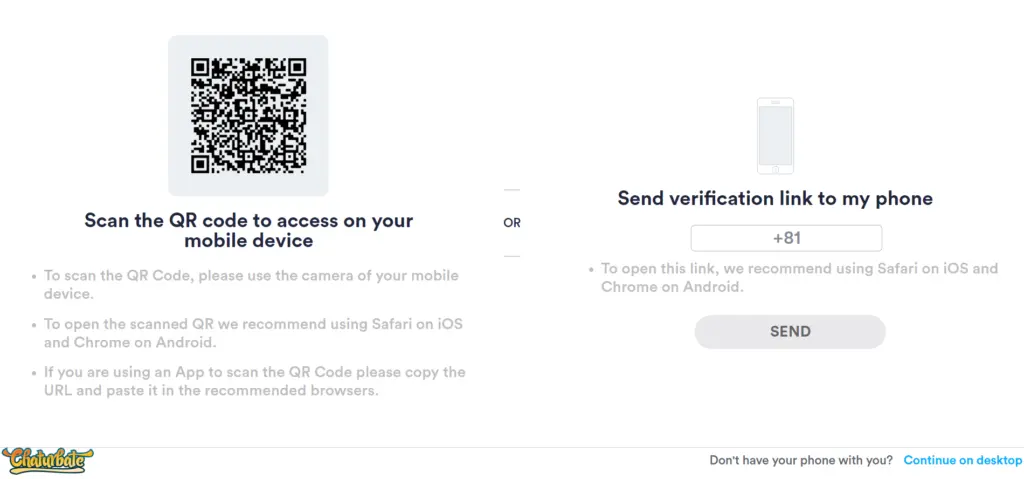This screenshot has height=479, width=1024.
Task: Click 'Don't have your phone with you?' text
Action: pos(801,460)
